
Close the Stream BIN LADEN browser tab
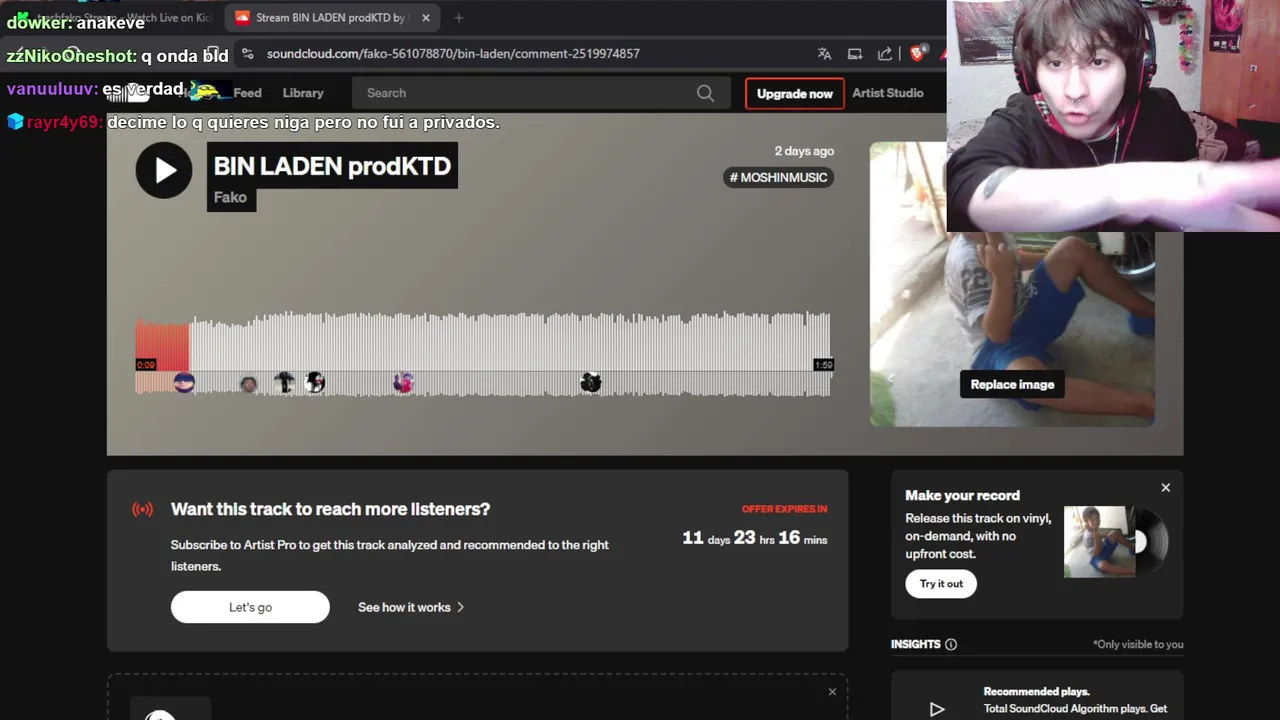426,18
